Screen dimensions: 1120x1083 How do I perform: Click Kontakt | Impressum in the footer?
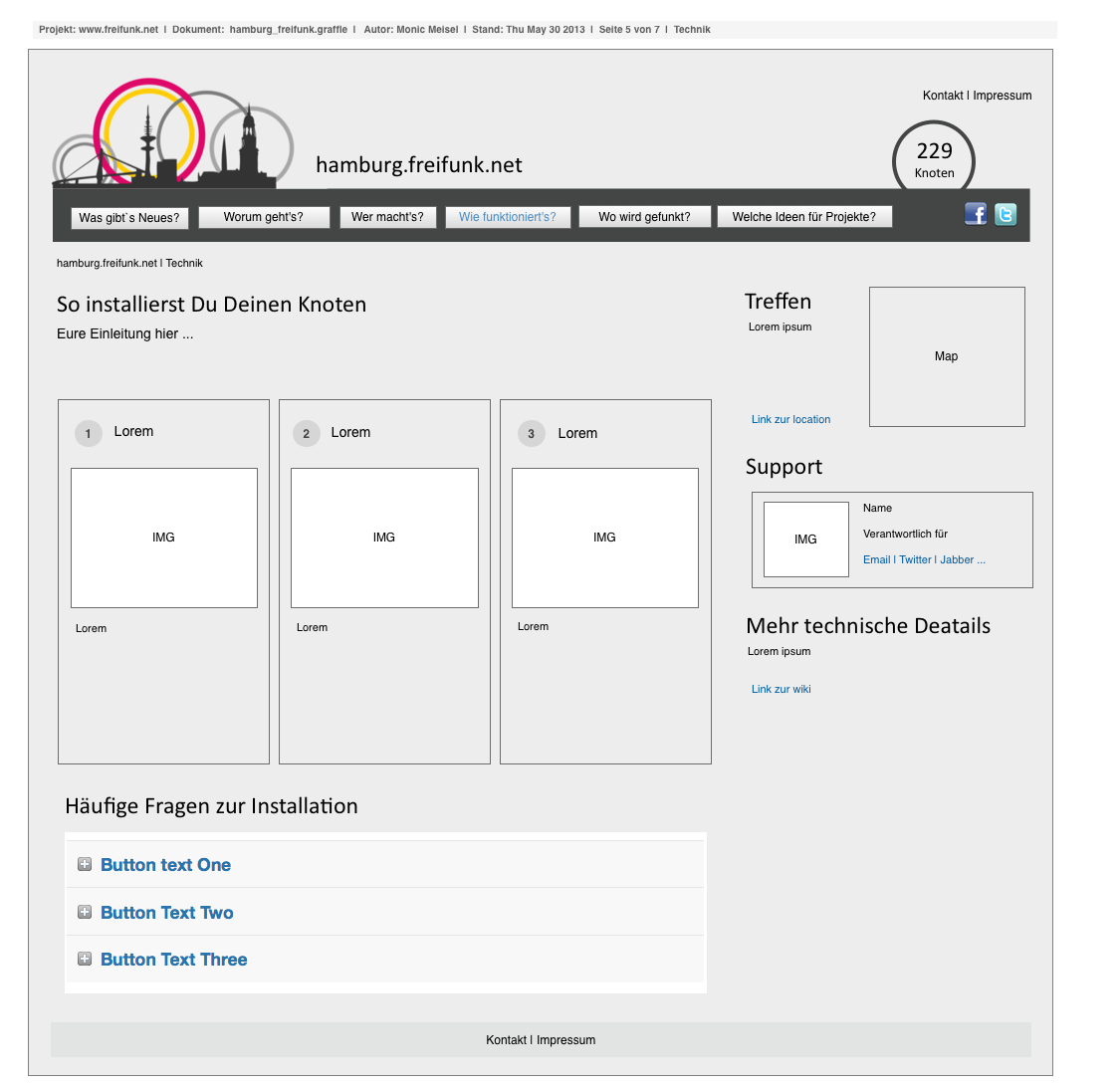point(541,1040)
